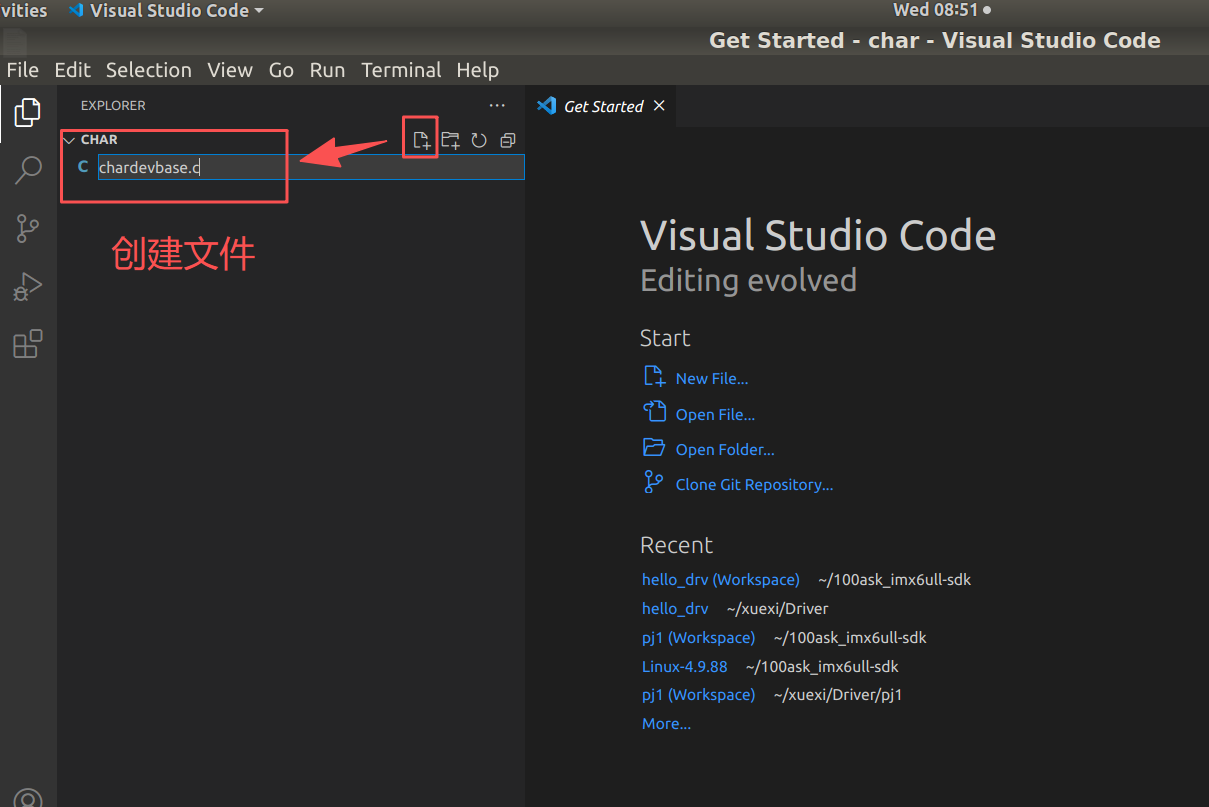Click the Wed 08:51 clock in top bar
The width and height of the screenshot is (1209, 807).
(x=936, y=10)
